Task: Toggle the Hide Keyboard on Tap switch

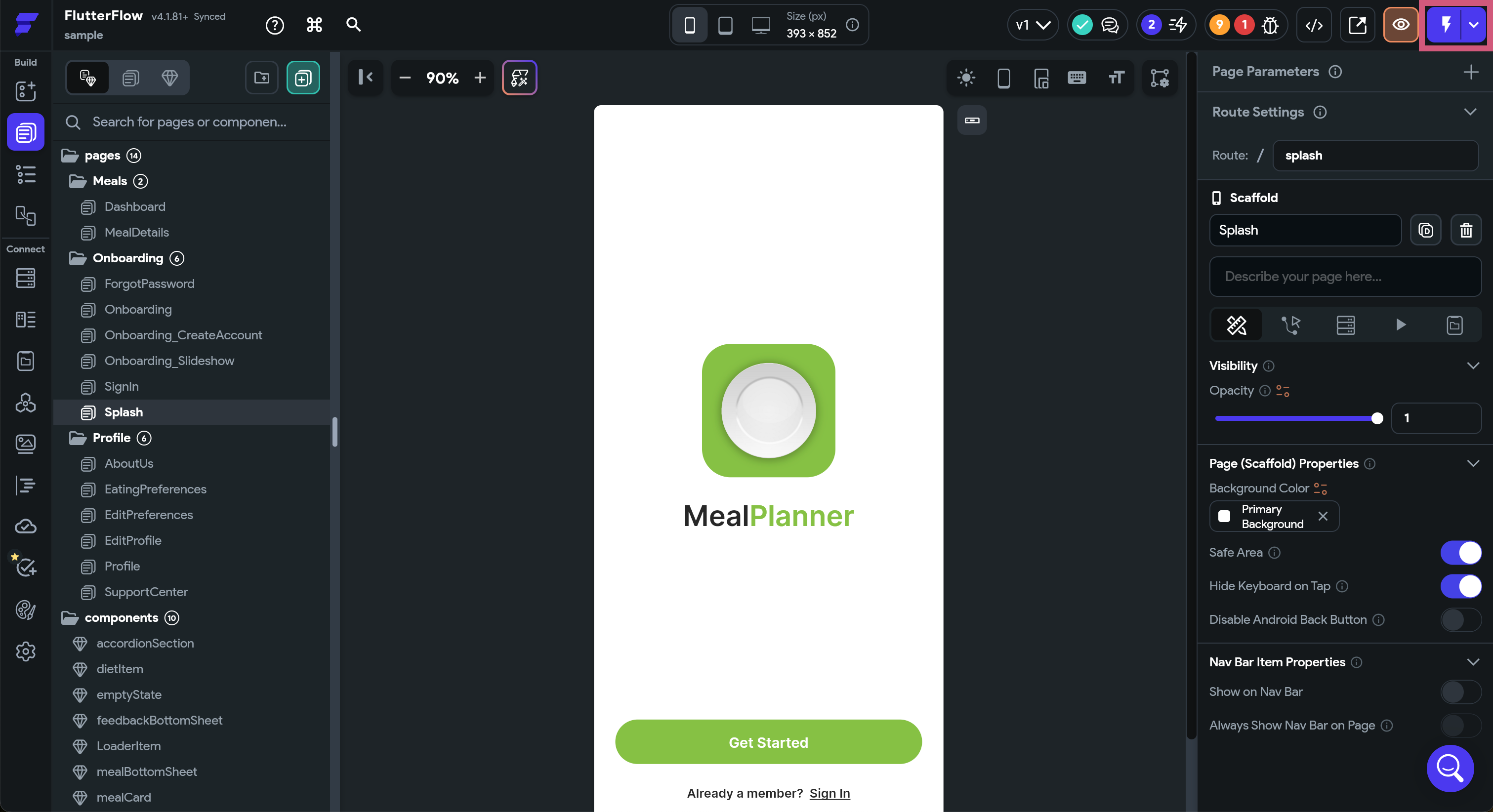Action: 1460,586
